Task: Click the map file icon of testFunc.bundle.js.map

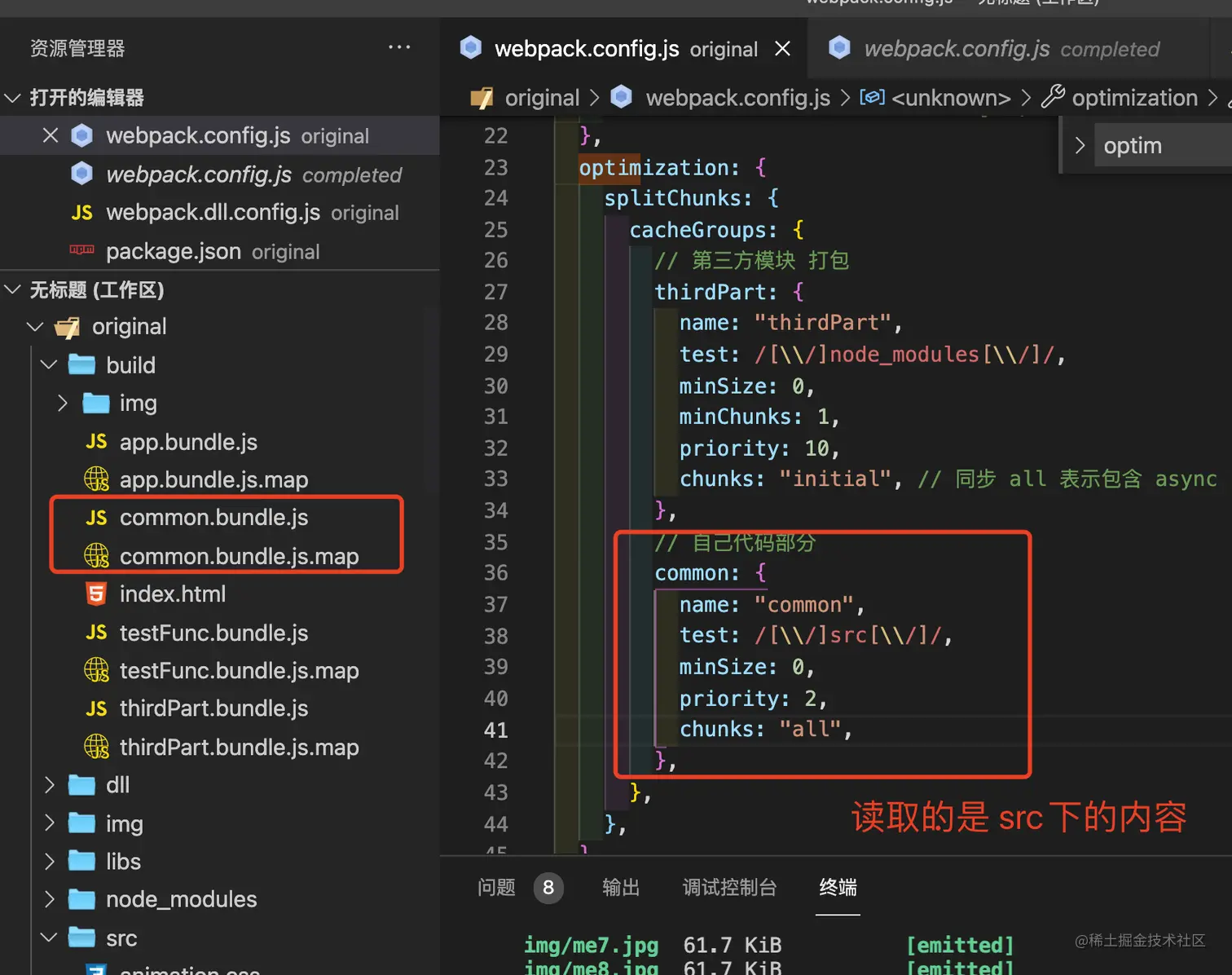Action: pos(96,670)
